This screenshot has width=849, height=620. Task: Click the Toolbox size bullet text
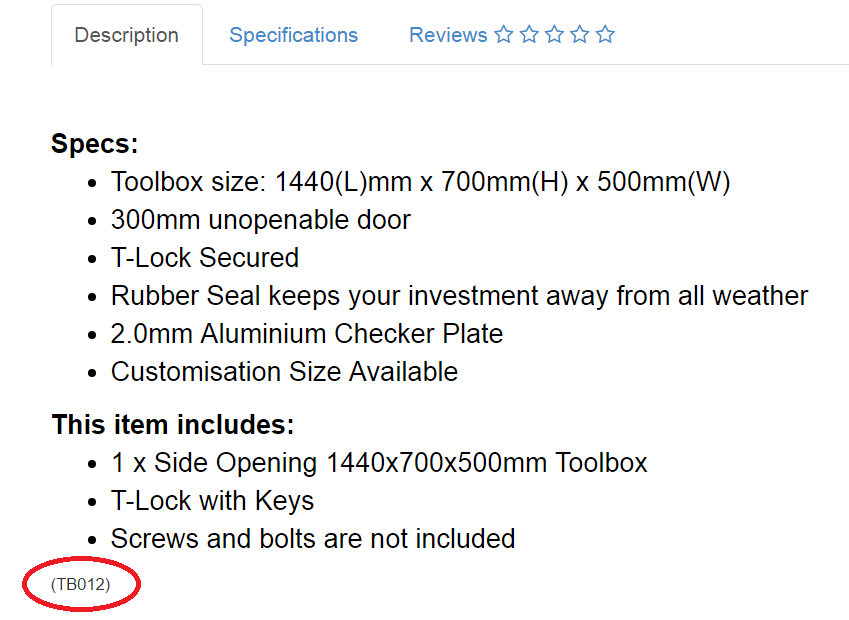[421, 182]
